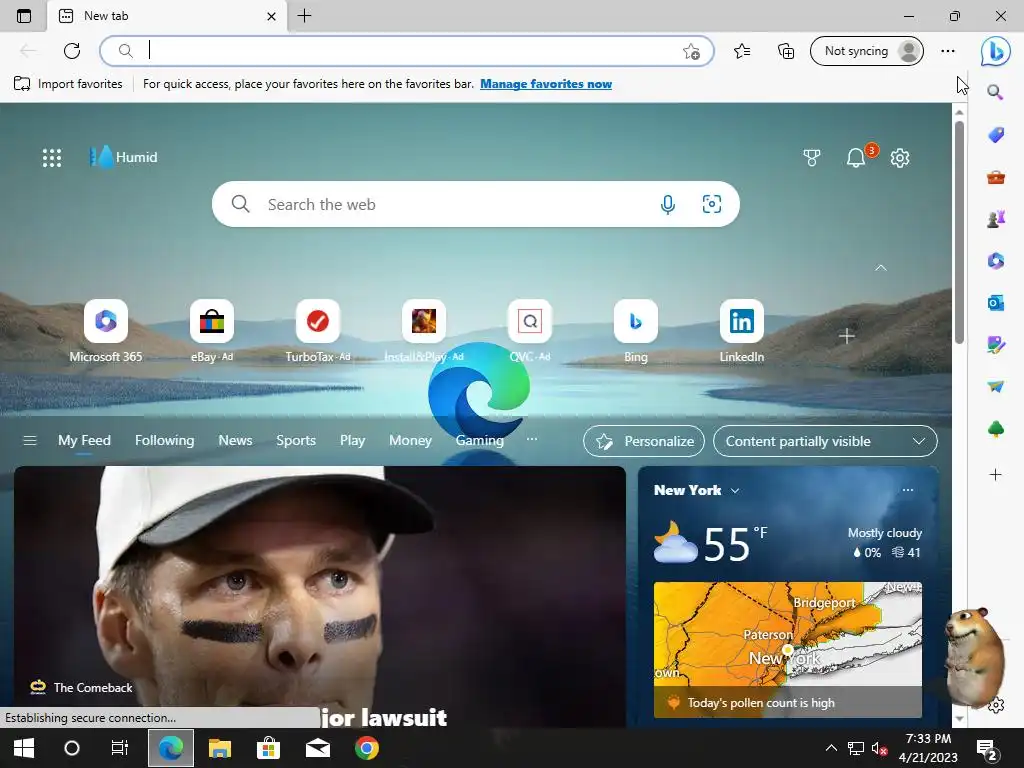Show hidden system tray icons chevron
The height and width of the screenshot is (768, 1024).
click(x=831, y=748)
